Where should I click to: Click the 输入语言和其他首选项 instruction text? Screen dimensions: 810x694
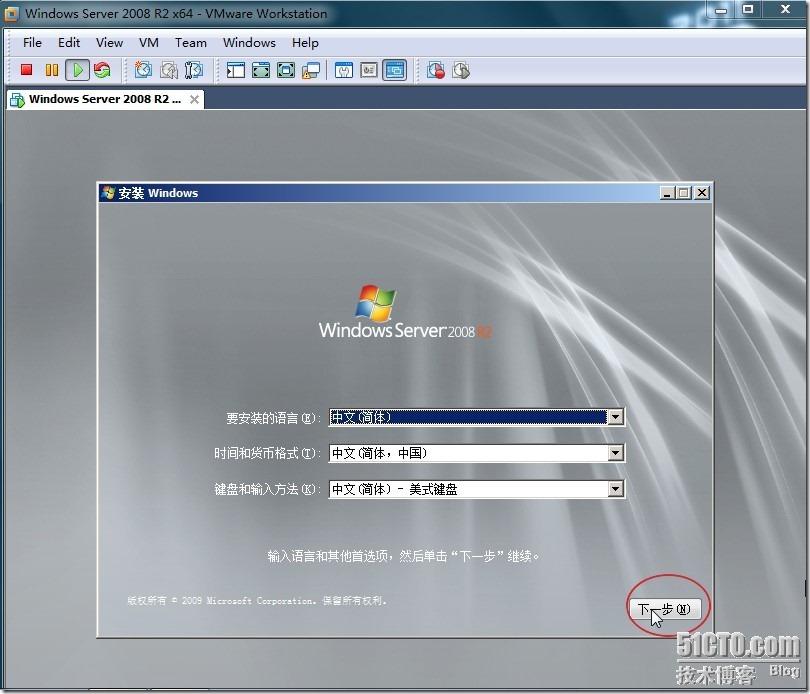403,556
